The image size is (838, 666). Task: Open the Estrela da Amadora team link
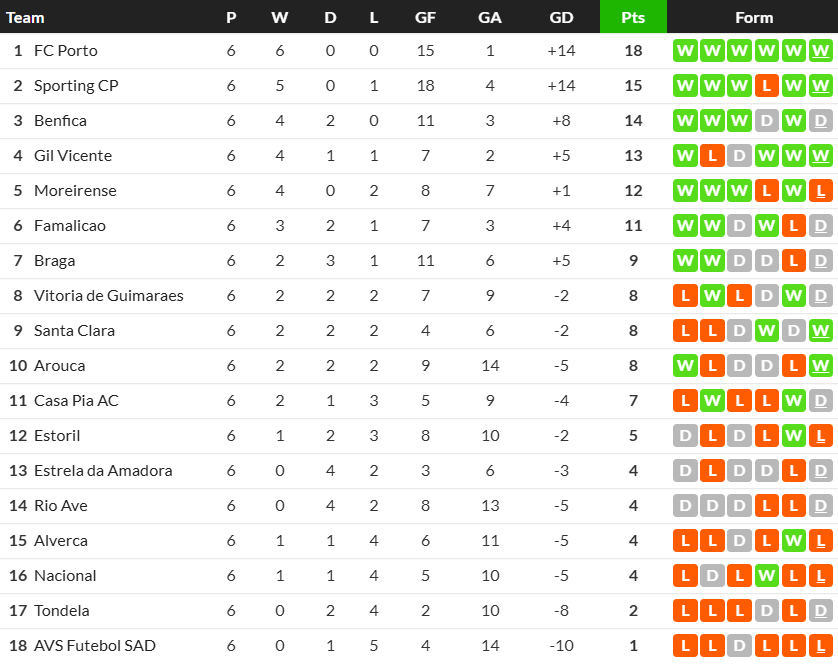(x=103, y=471)
